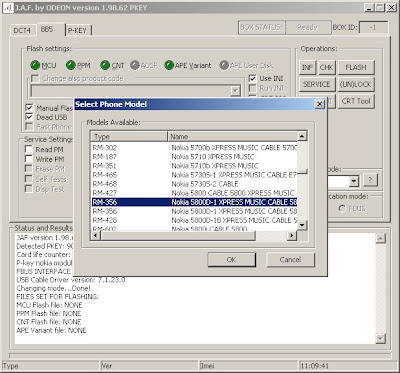The image size is (400, 373).
Task: Toggle the Fast Phone checkbox
Action: (29, 127)
